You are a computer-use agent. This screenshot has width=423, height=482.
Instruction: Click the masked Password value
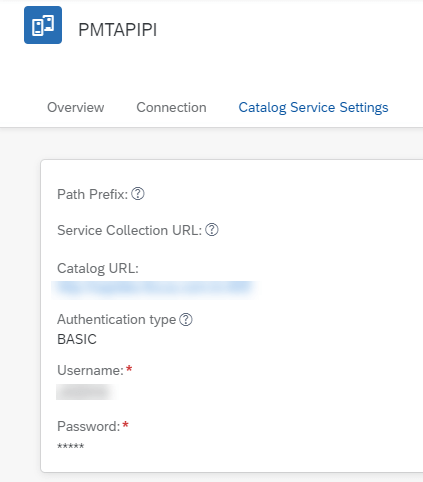pos(70,446)
